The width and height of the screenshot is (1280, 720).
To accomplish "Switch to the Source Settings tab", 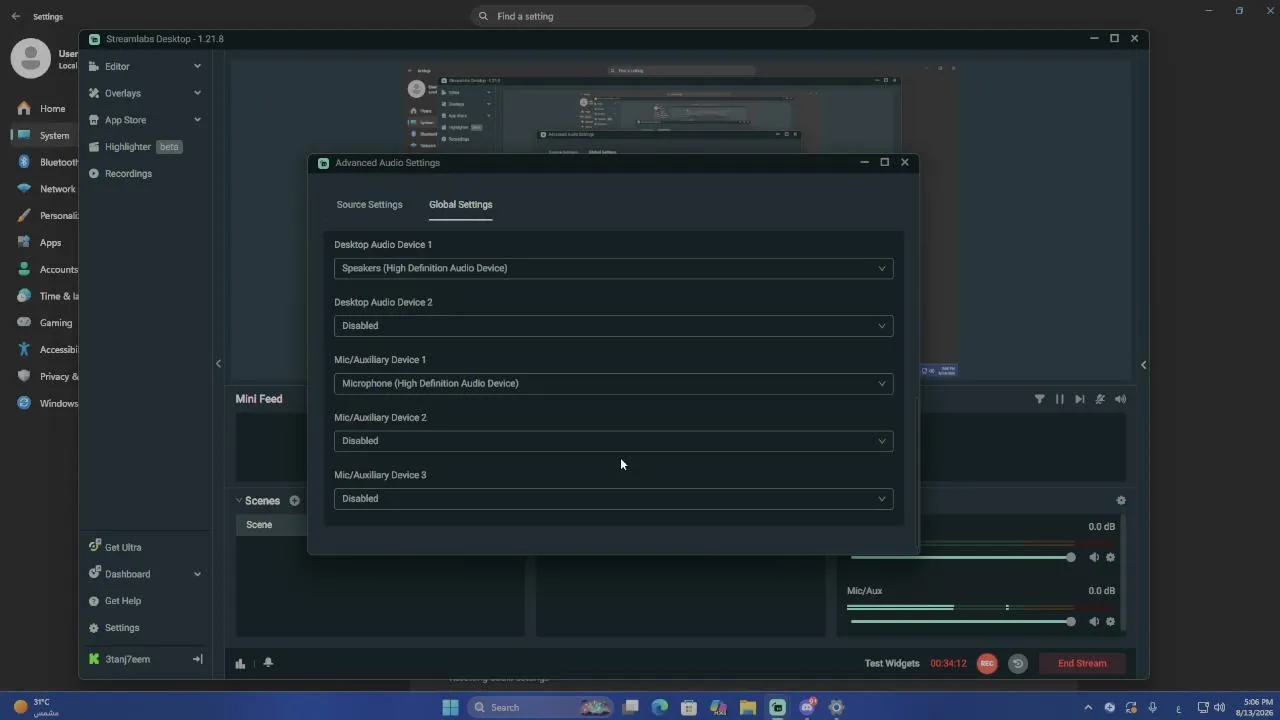I will click(x=369, y=205).
